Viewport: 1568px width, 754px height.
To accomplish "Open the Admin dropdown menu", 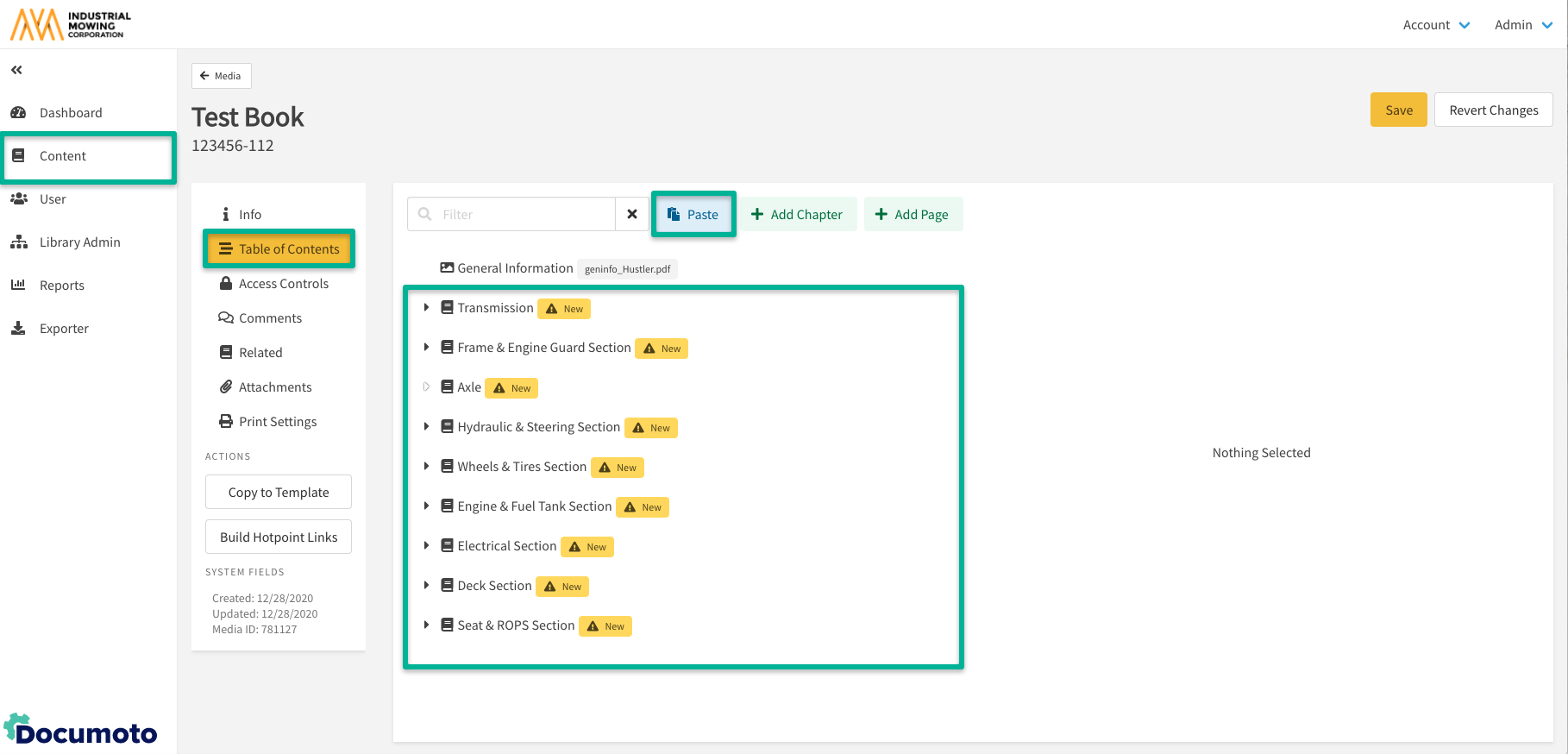I will coord(1523,25).
